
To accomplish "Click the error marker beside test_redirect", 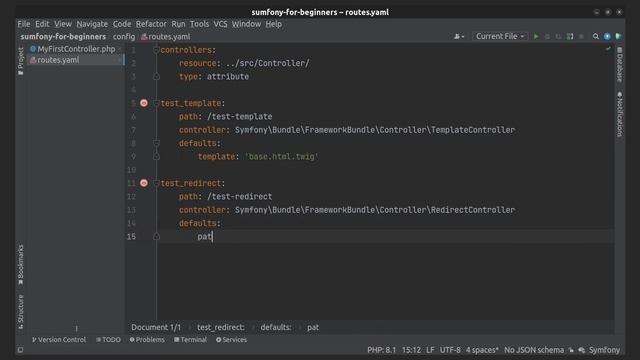I will [x=144, y=183].
